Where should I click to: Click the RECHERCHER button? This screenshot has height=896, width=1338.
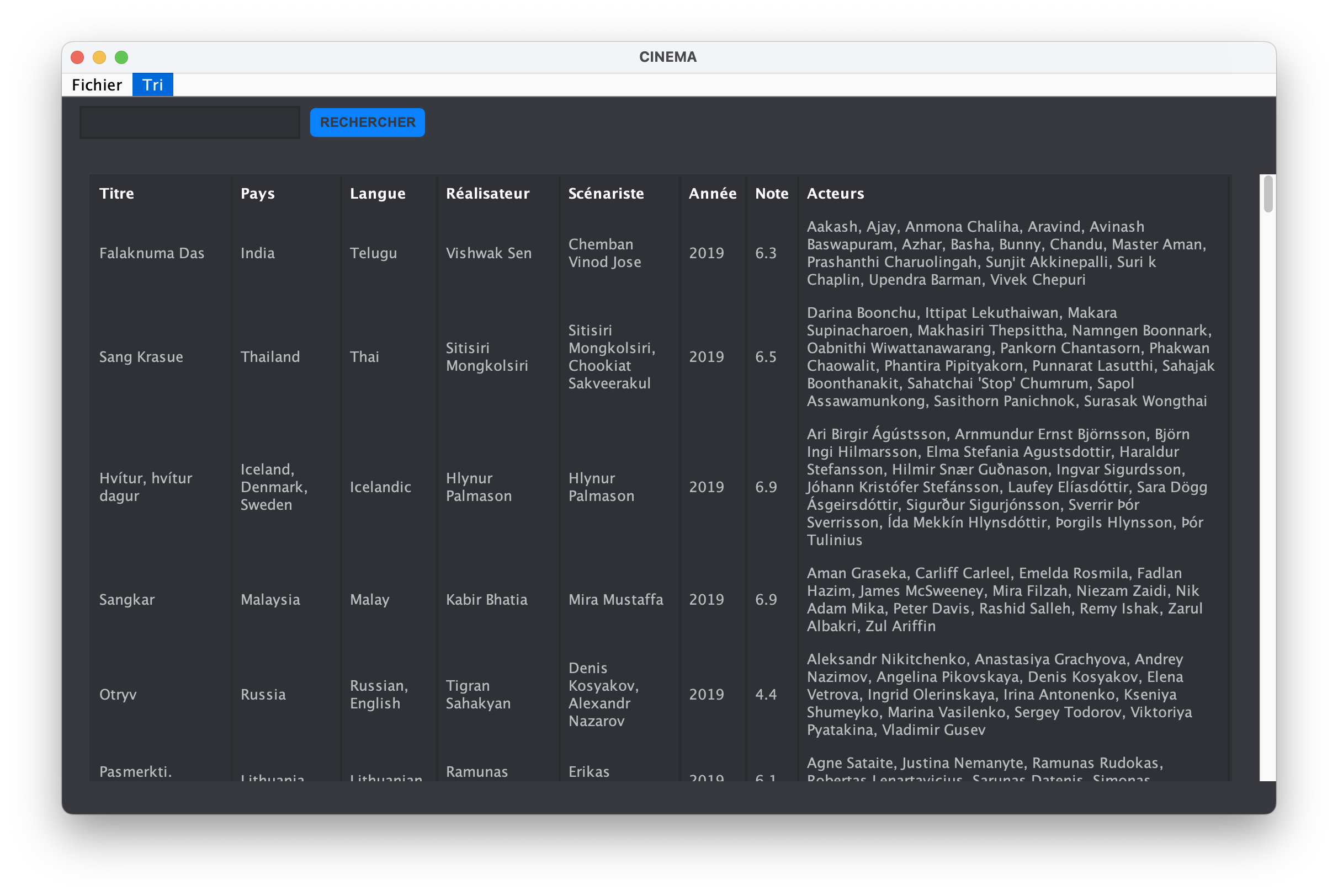point(368,122)
